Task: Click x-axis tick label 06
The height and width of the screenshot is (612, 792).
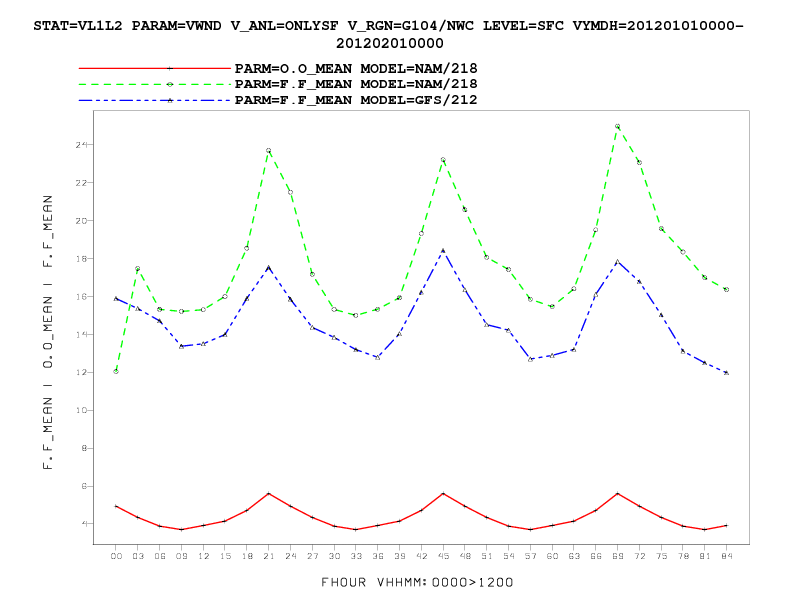Action: [x=160, y=556]
